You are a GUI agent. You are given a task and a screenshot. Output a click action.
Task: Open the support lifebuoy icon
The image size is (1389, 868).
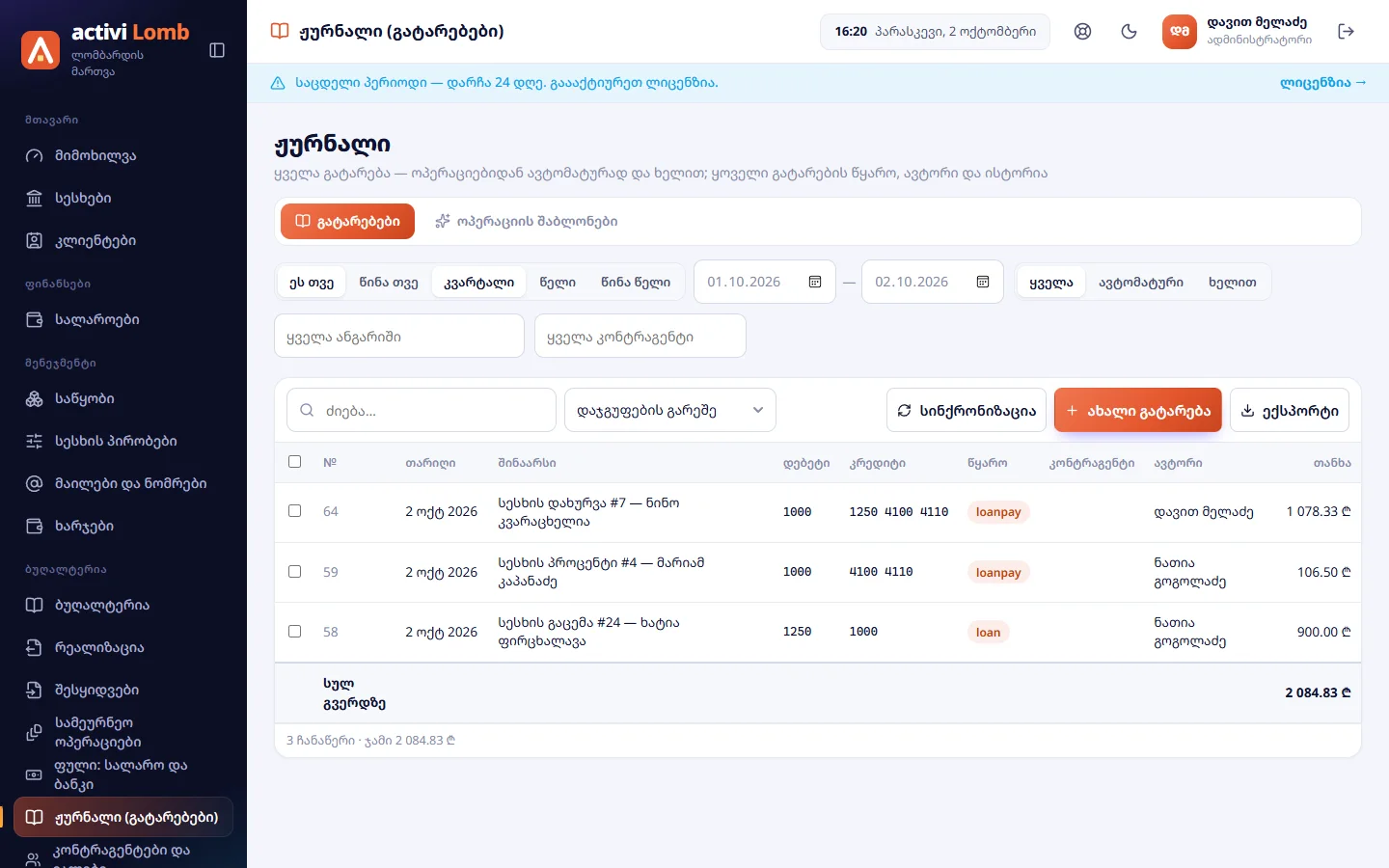(1083, 32)
